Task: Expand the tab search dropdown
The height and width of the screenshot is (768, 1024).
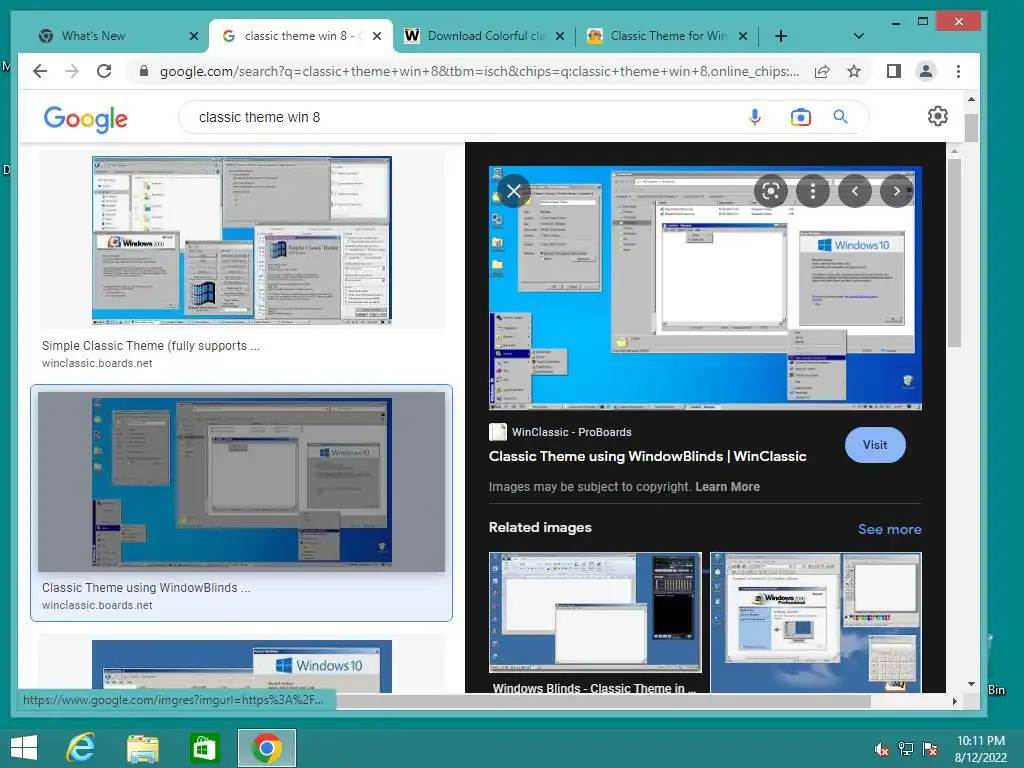Action: [858, 36]
